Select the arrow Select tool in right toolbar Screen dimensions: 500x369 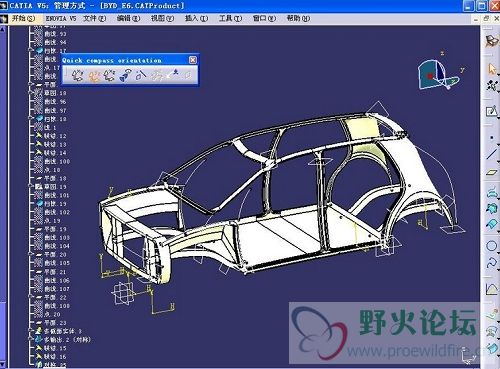492,69
